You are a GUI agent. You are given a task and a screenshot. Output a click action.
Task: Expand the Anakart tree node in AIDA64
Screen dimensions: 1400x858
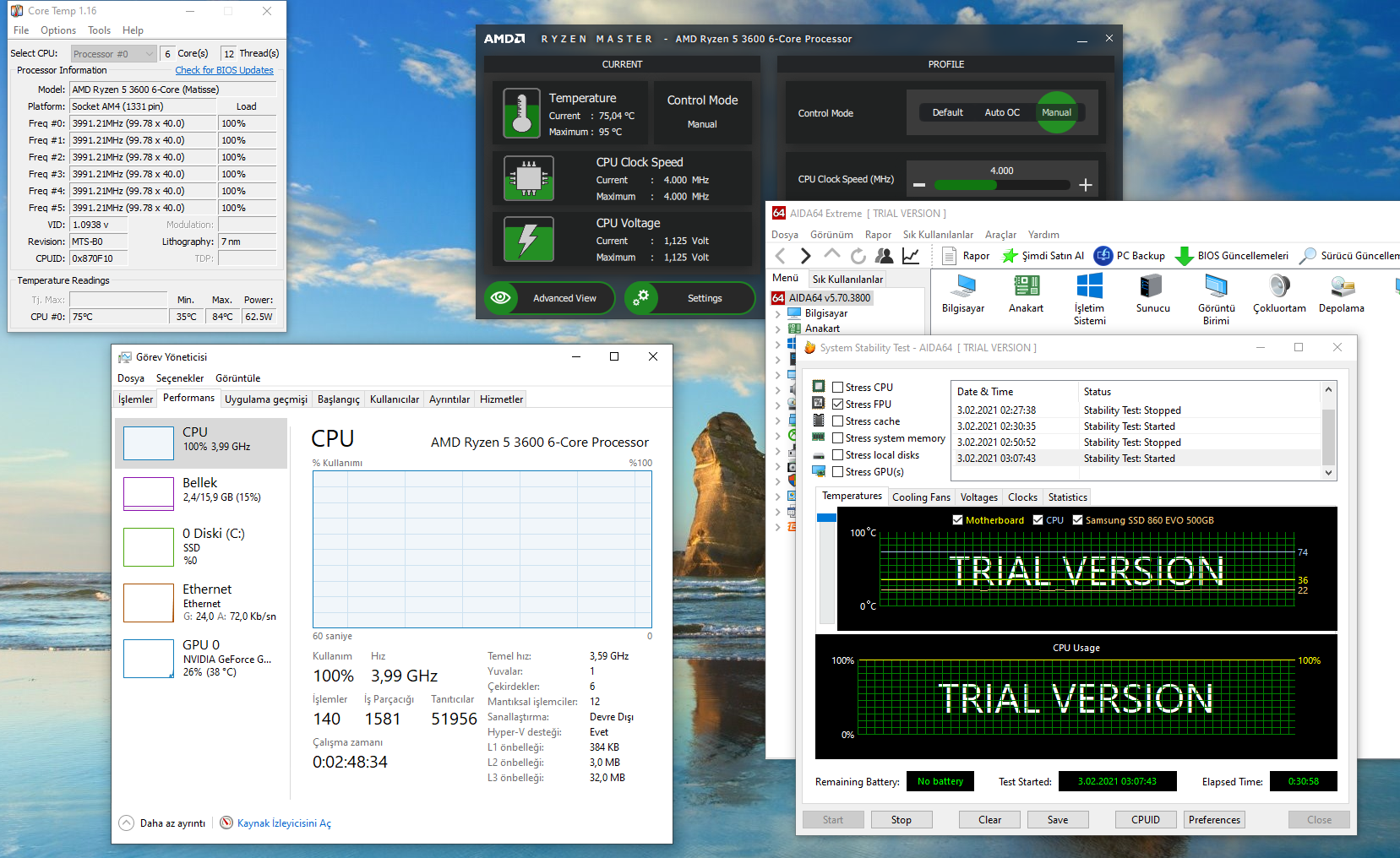point(777,329)
